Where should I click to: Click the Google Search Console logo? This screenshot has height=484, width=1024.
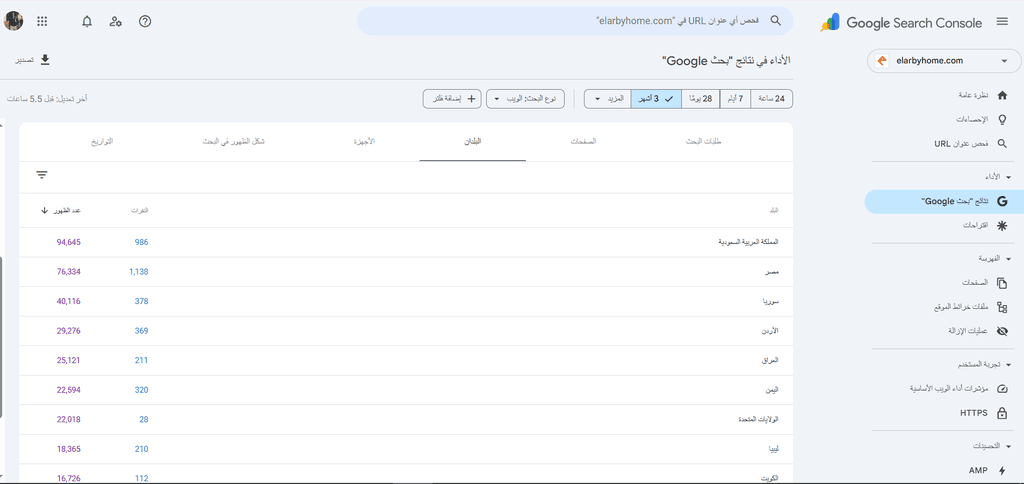click(901, 23)
